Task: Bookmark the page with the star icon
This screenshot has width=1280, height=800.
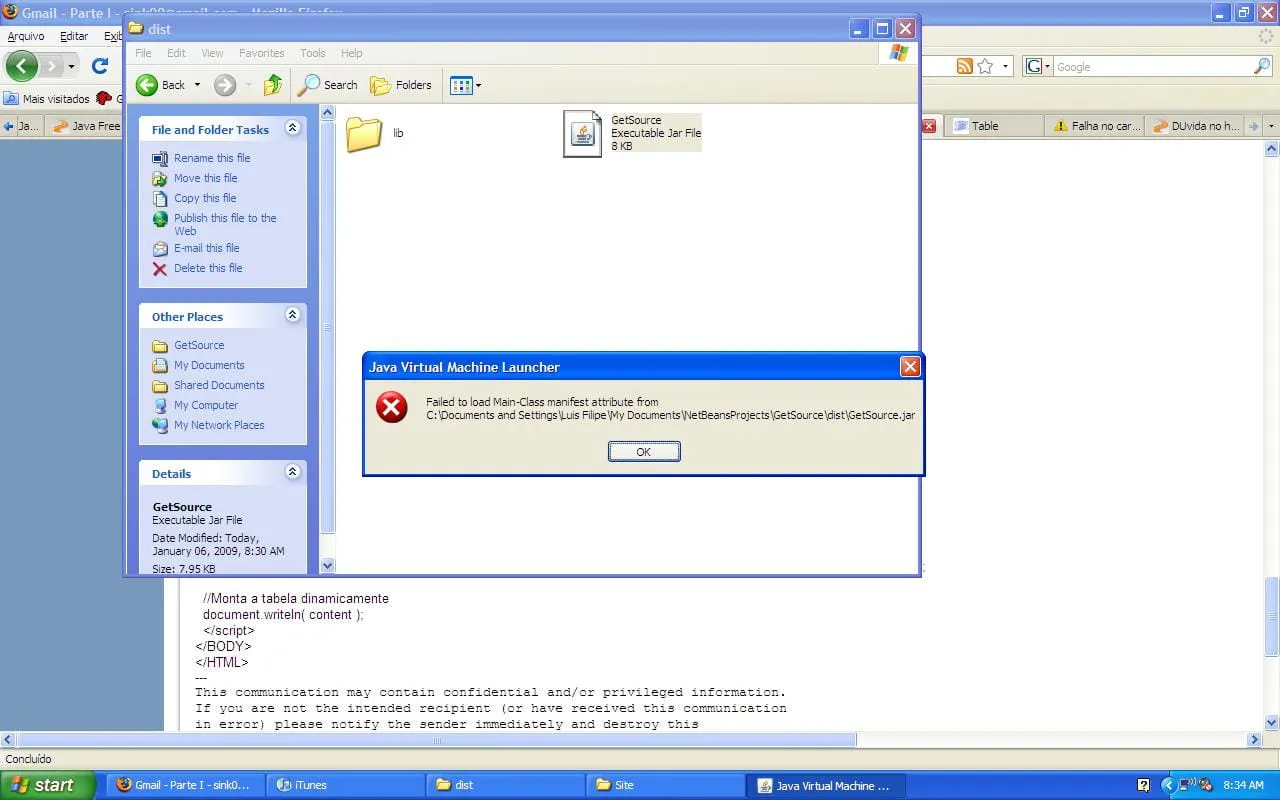Action: point(985,66)
